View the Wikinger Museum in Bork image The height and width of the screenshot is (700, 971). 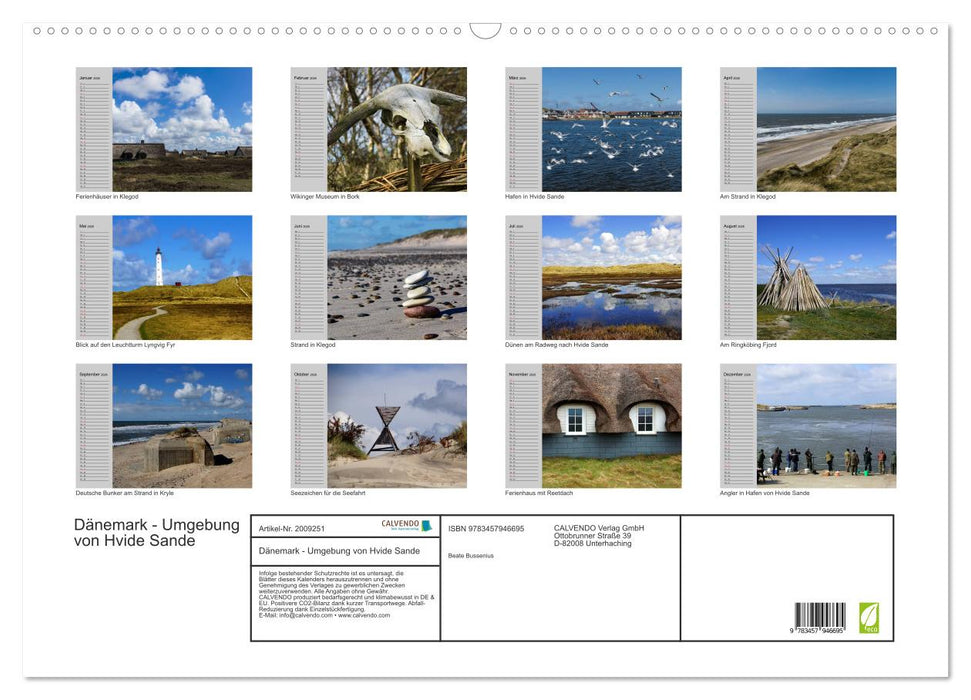[400, 128]
